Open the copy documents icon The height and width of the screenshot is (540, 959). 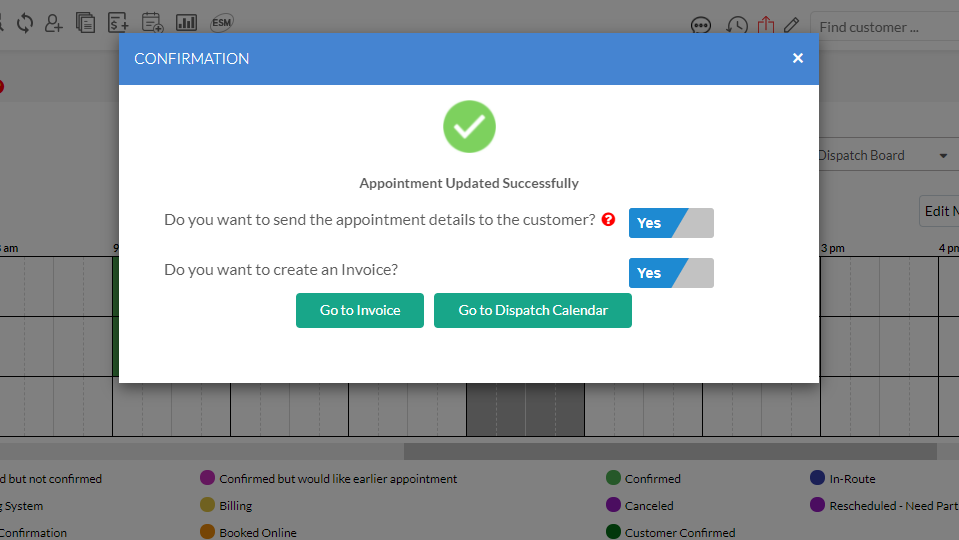click(x=86, y=22)
